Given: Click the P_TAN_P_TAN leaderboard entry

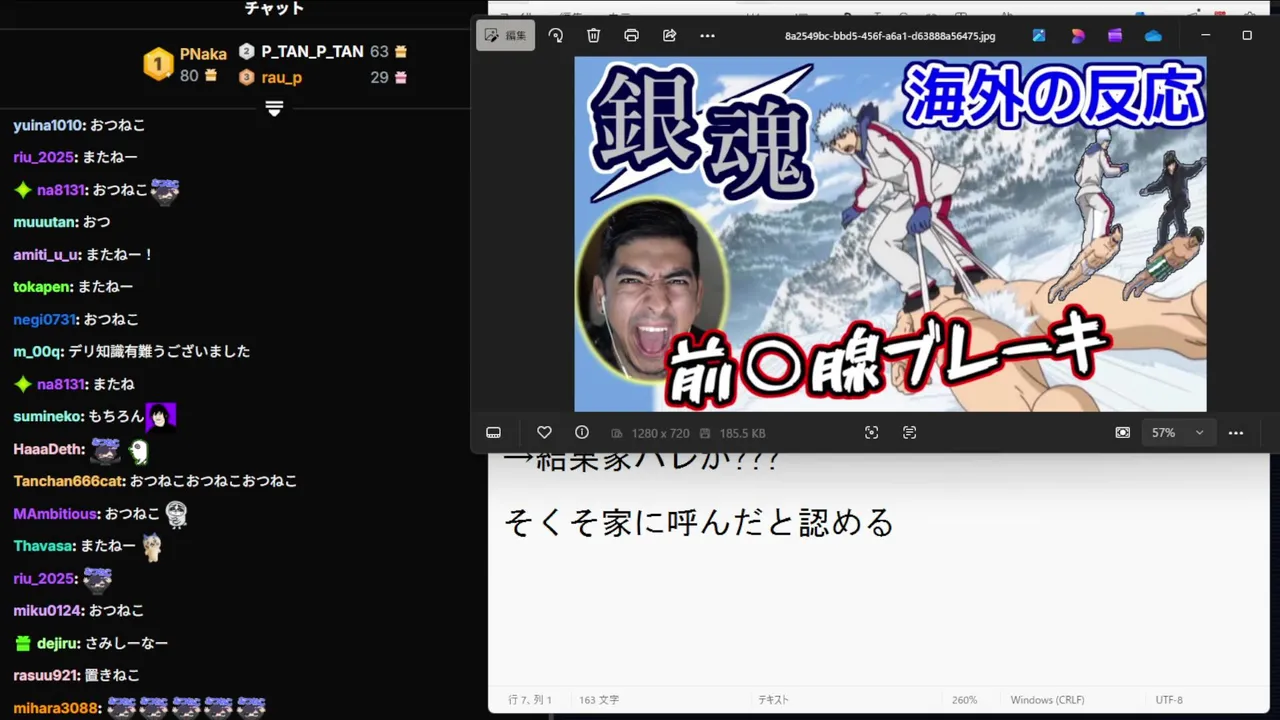Looking at the screenshot, I should click(312, 52).
